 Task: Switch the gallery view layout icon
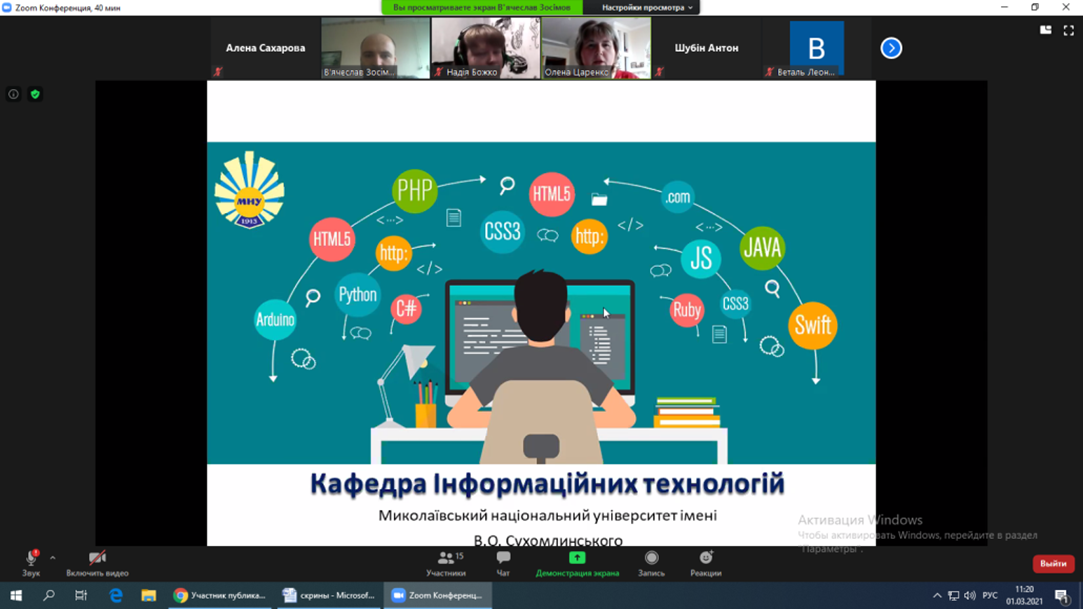tap(1046, 30)
